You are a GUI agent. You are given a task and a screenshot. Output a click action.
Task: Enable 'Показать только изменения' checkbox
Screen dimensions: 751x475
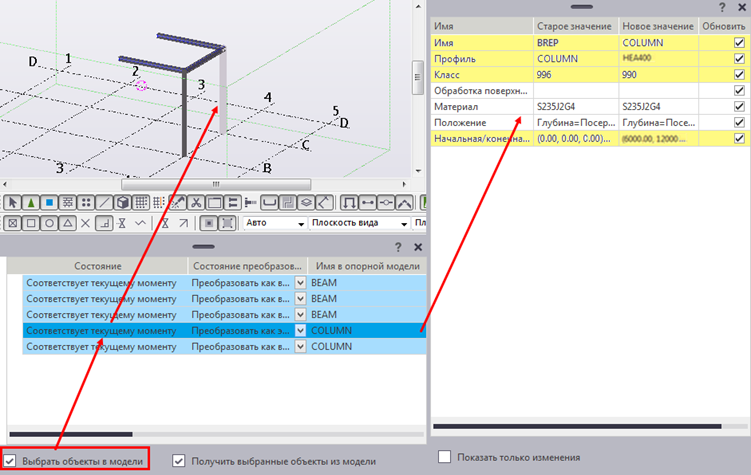pos(445,457)
